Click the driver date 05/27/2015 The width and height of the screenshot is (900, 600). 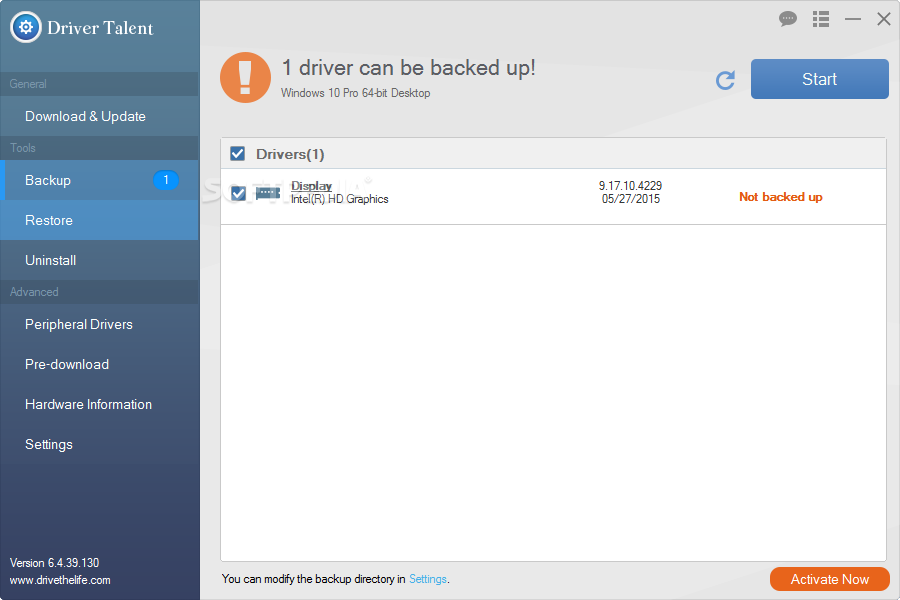click(631, 199)
